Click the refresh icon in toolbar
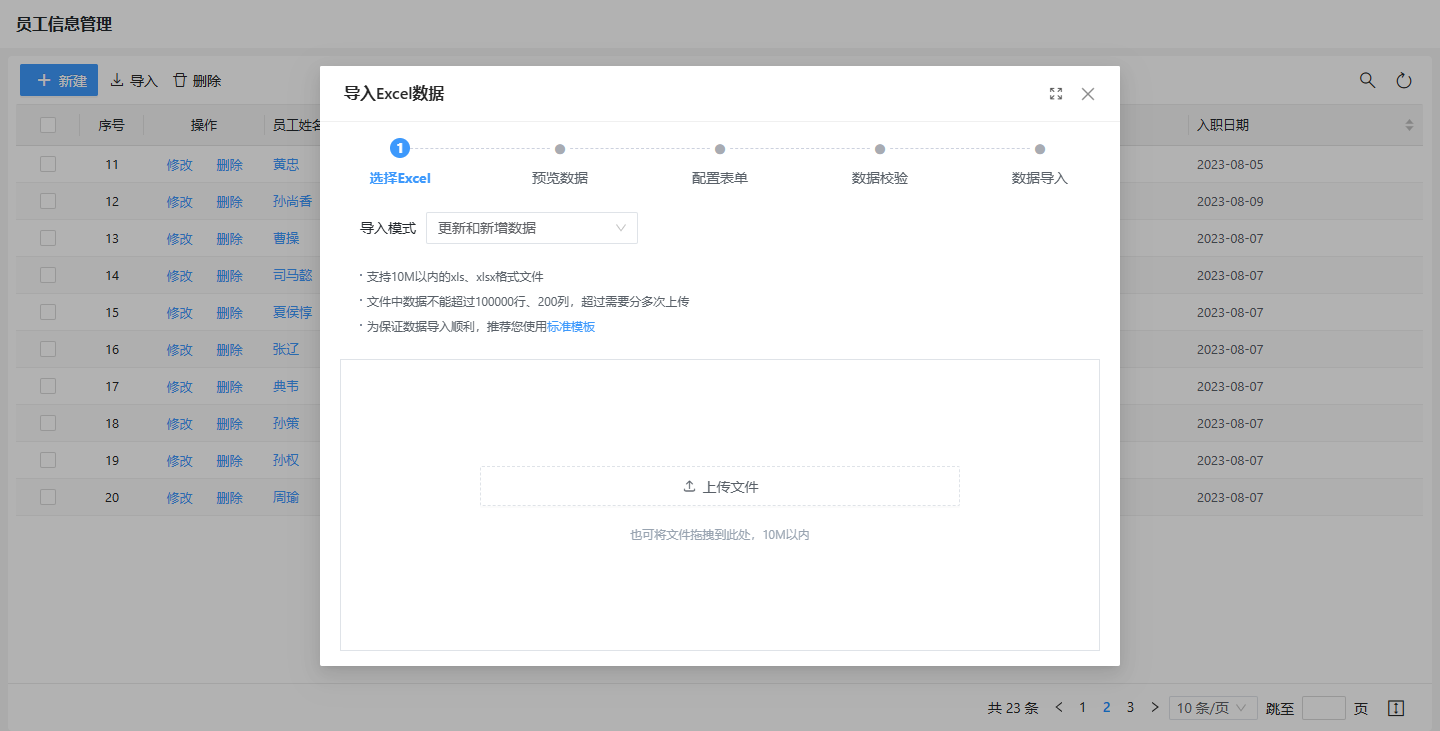This screenshot has height=731, width=1440. [x=1404, y=81]
